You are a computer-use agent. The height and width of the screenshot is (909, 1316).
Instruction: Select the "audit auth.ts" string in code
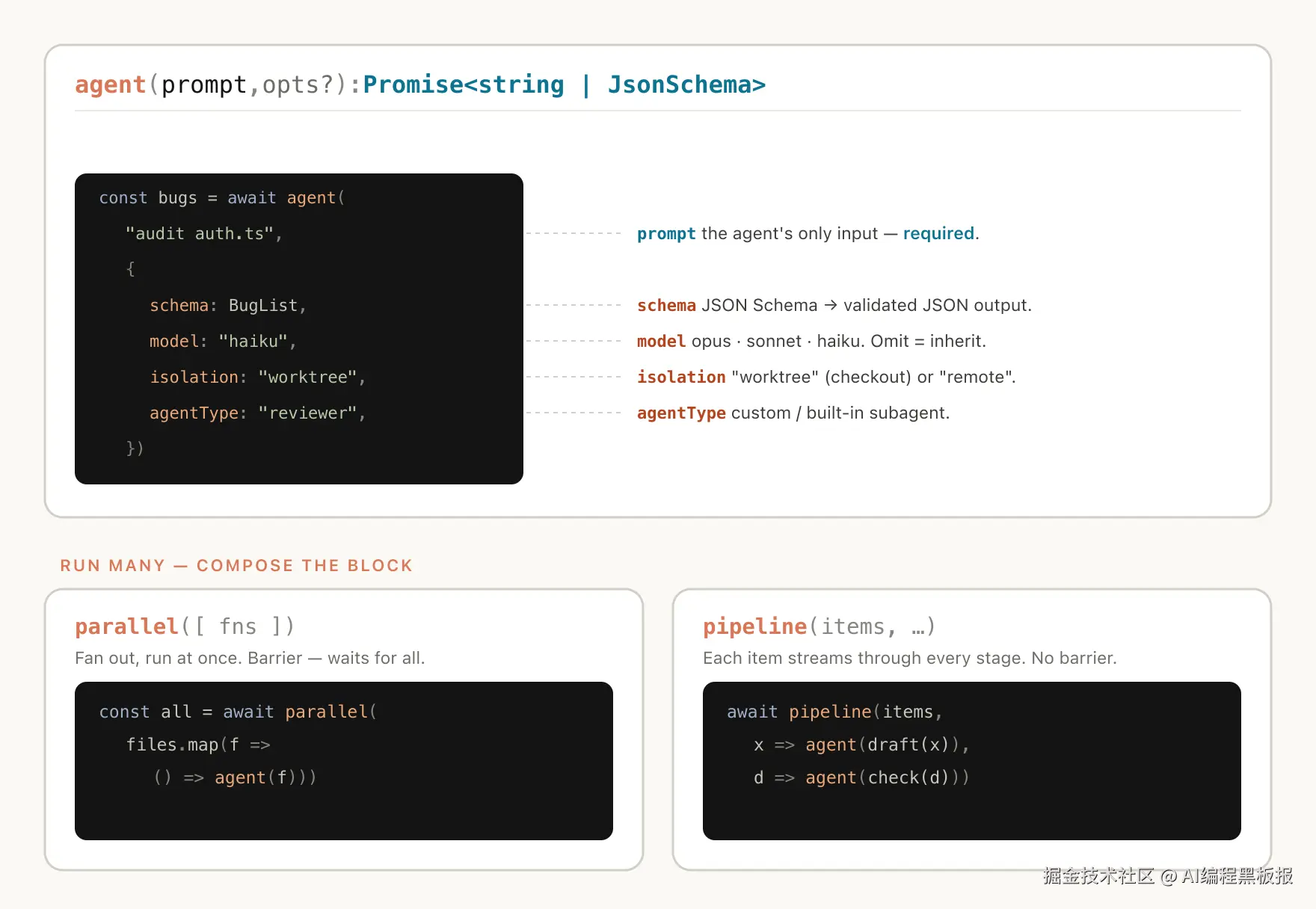tap(199, 234)
